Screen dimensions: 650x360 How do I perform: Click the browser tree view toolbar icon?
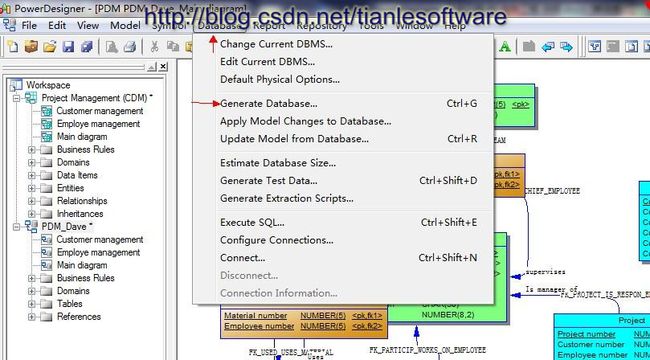[595, 46]
